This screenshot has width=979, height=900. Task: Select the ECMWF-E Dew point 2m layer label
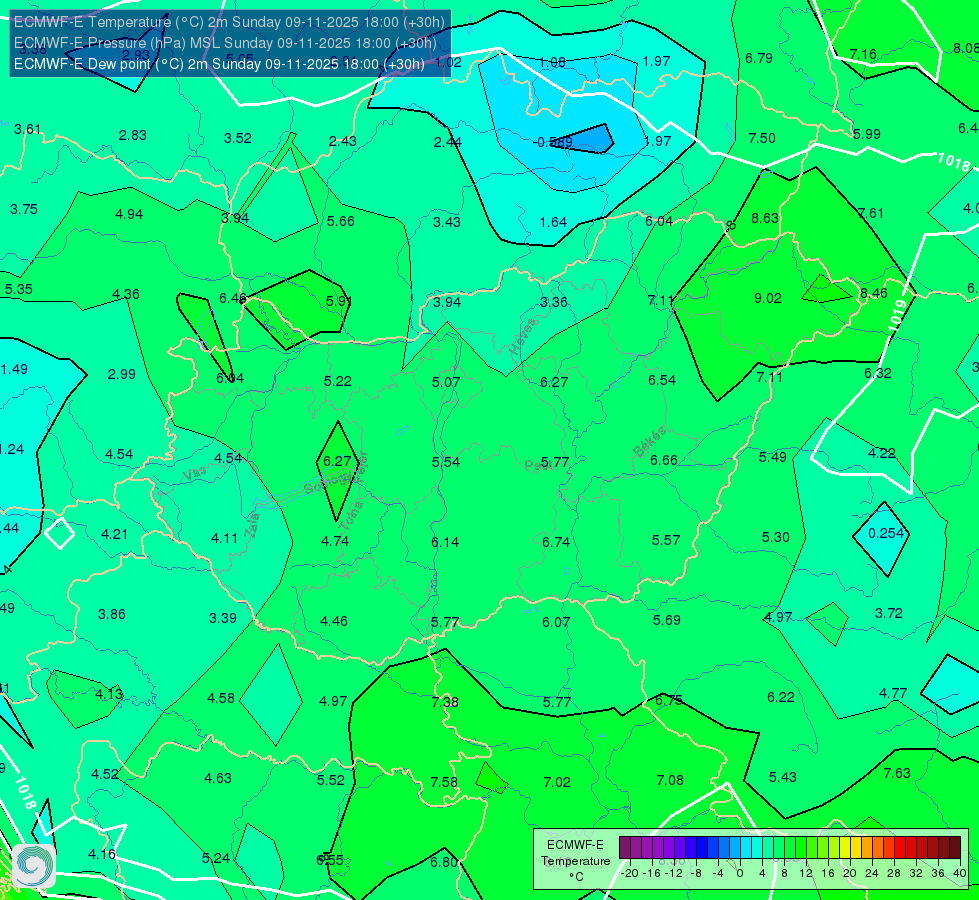tap(219, 64)
